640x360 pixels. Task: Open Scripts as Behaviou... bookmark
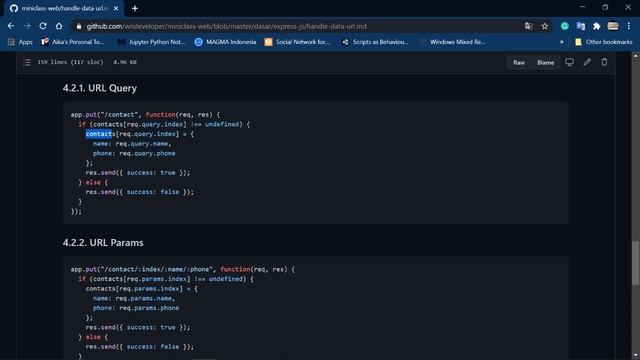coord(375,42)
